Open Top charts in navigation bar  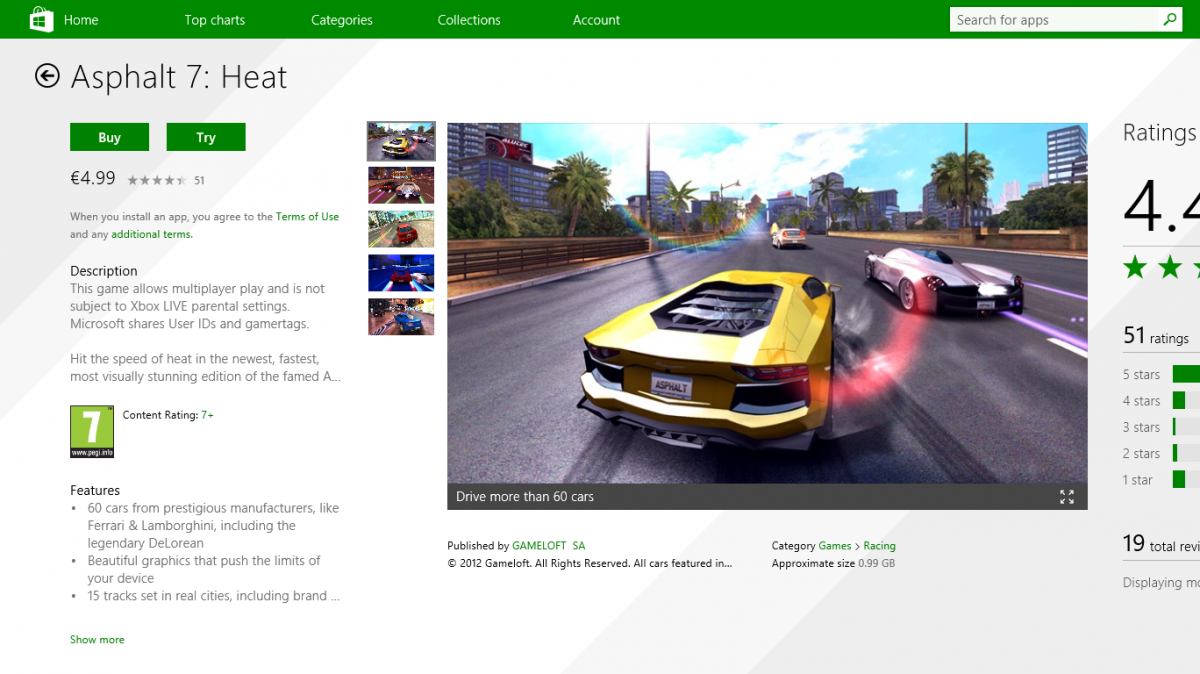pyautogui.click(x=215, y=20)
